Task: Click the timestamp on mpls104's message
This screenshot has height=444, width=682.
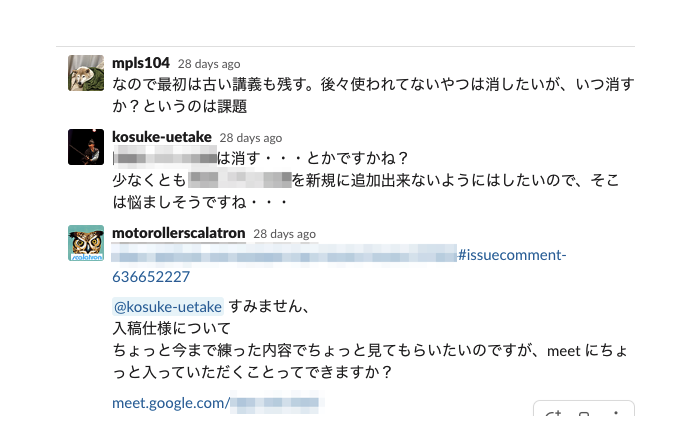Action: pyautogui.click(x=209, y=64)
